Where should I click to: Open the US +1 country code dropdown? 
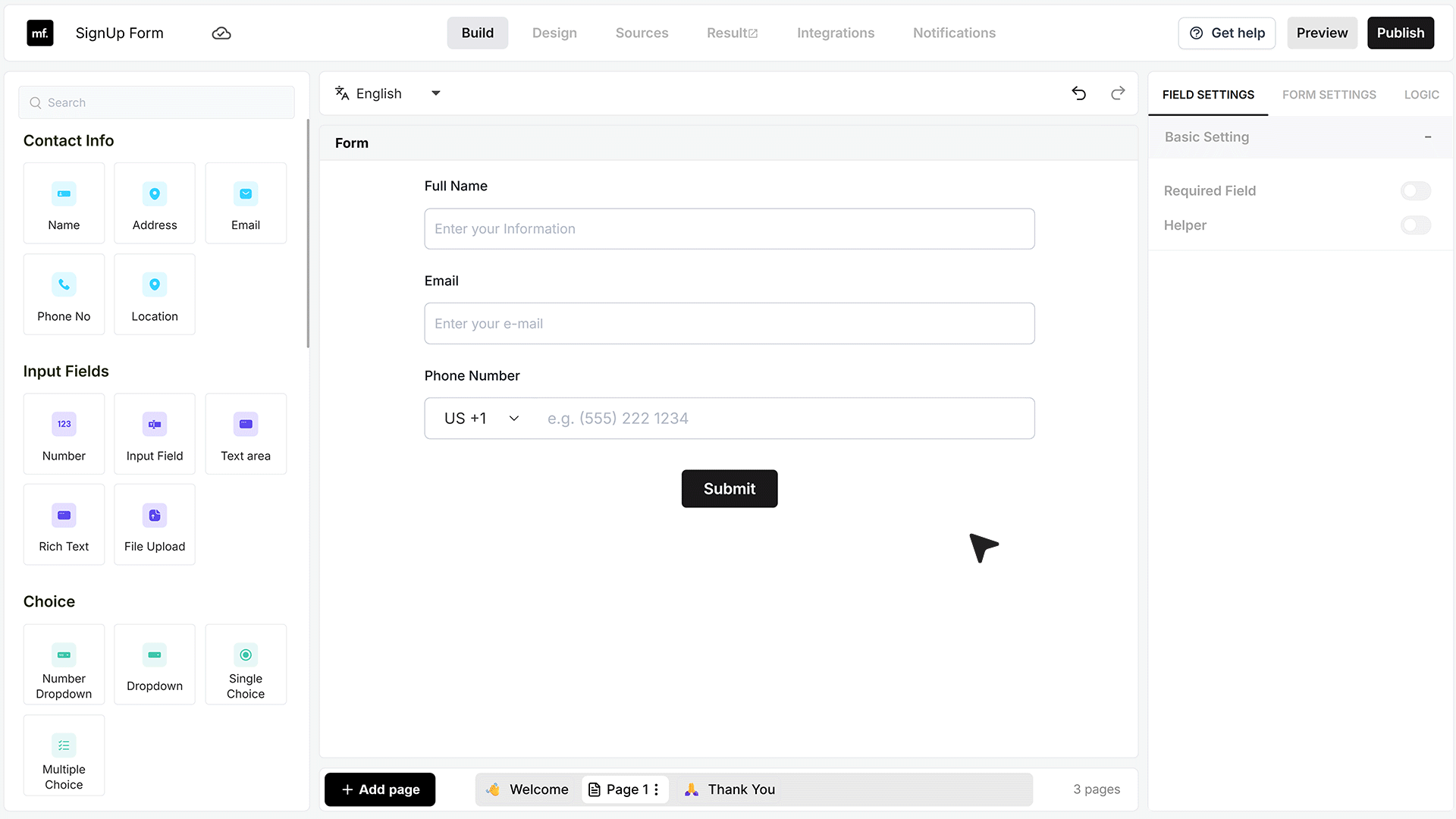tap(482, 419)
